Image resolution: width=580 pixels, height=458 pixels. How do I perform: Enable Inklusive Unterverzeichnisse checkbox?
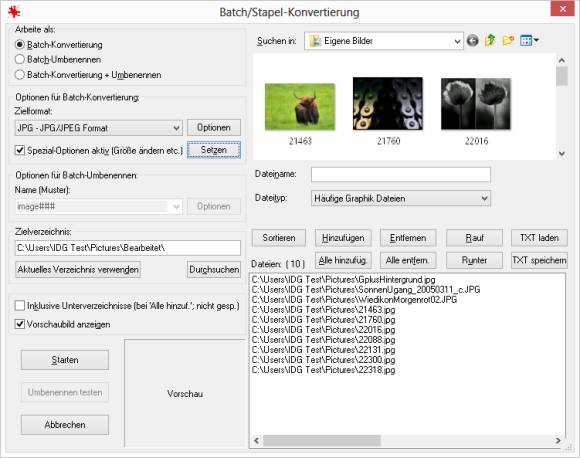[20, 306]
